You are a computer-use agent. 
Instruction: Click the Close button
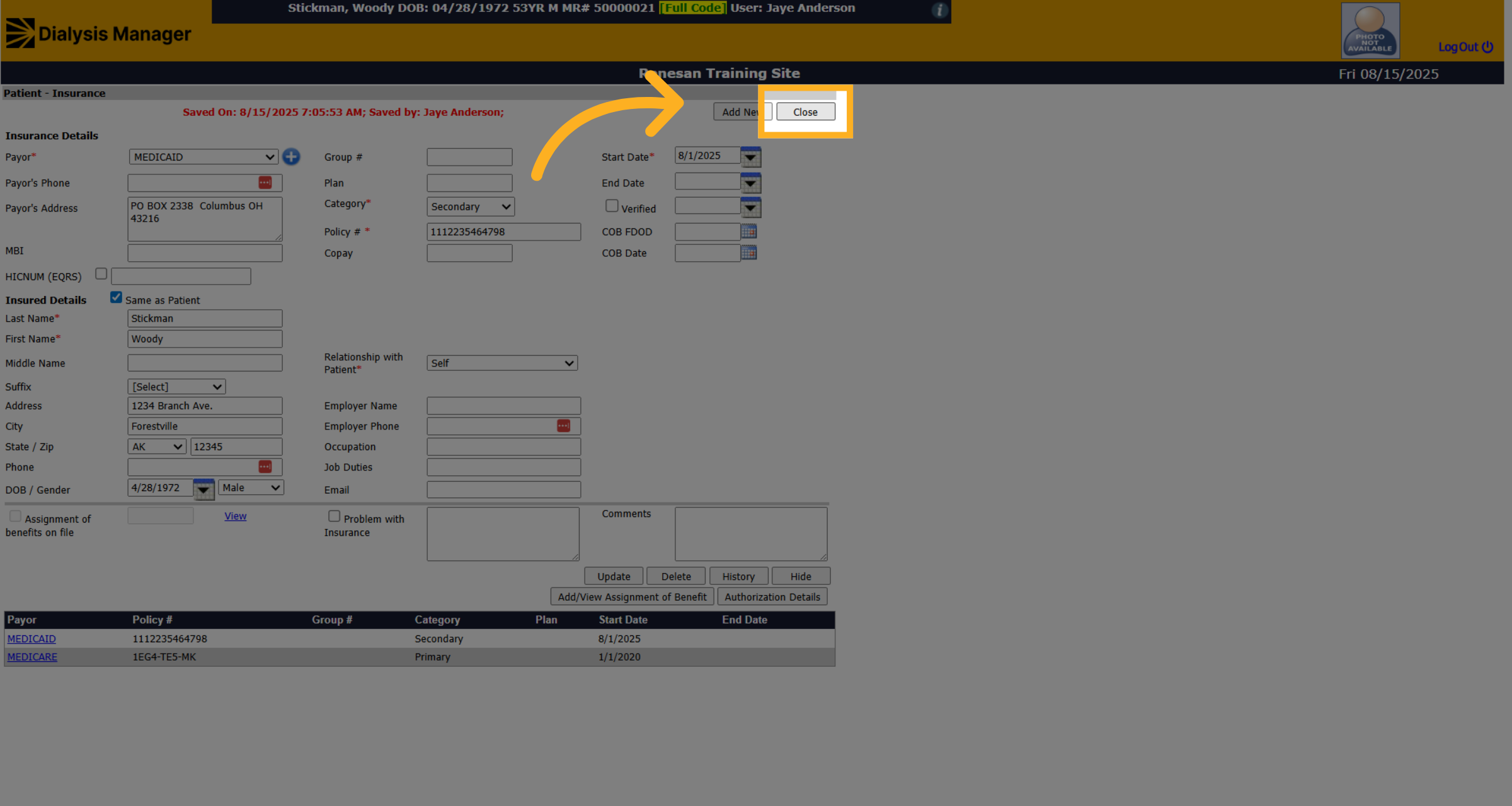tap(805, 112)
